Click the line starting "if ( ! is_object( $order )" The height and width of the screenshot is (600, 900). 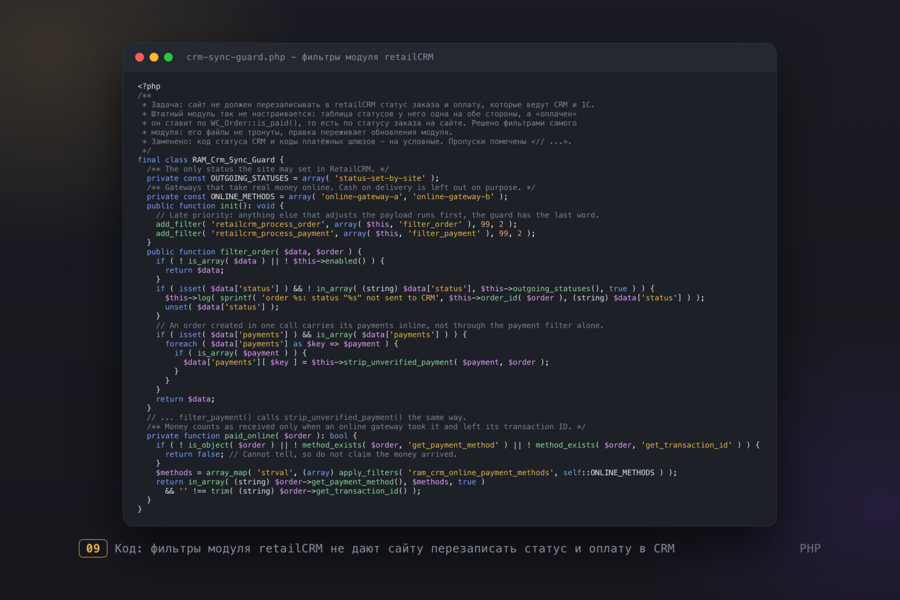(x=458, y=444)
